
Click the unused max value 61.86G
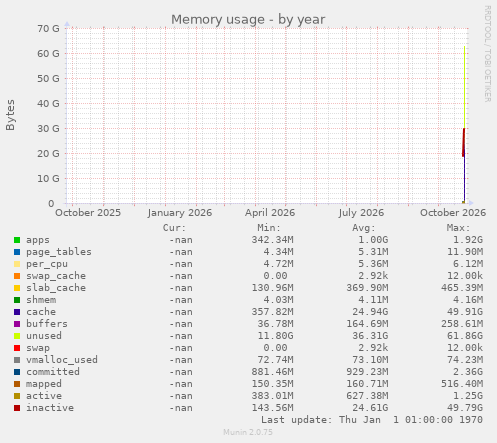click(465, 336)
